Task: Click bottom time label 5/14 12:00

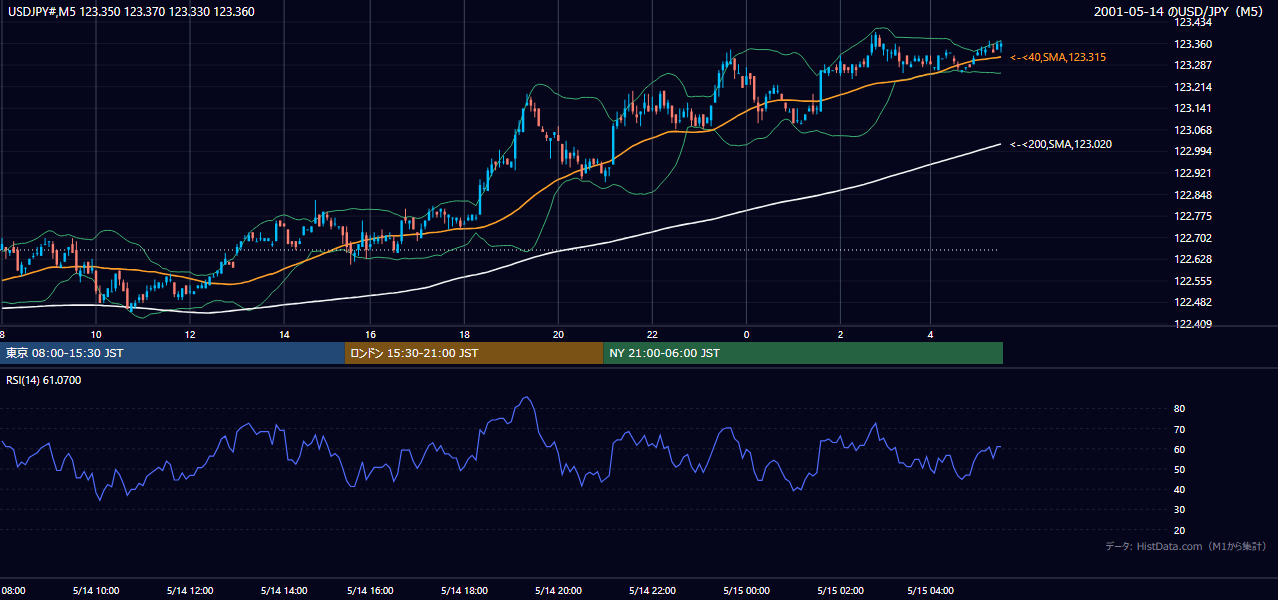Action: pos(189,591)
